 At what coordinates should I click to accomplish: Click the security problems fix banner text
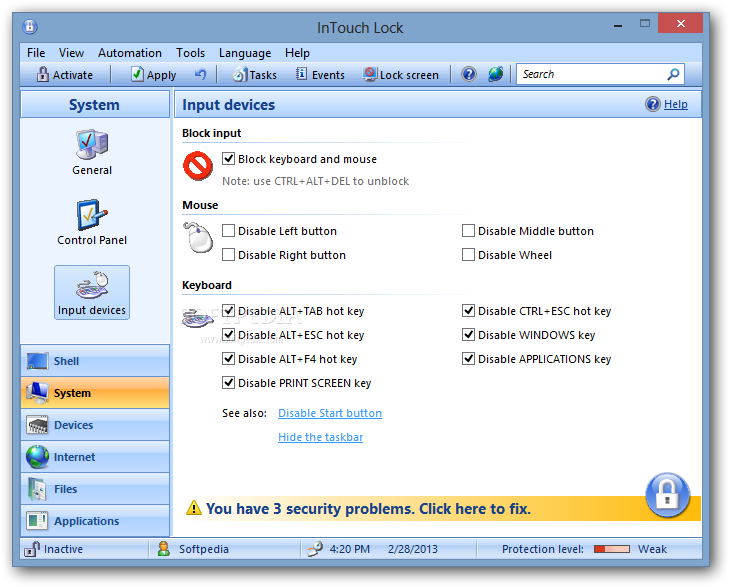[368, 508]
